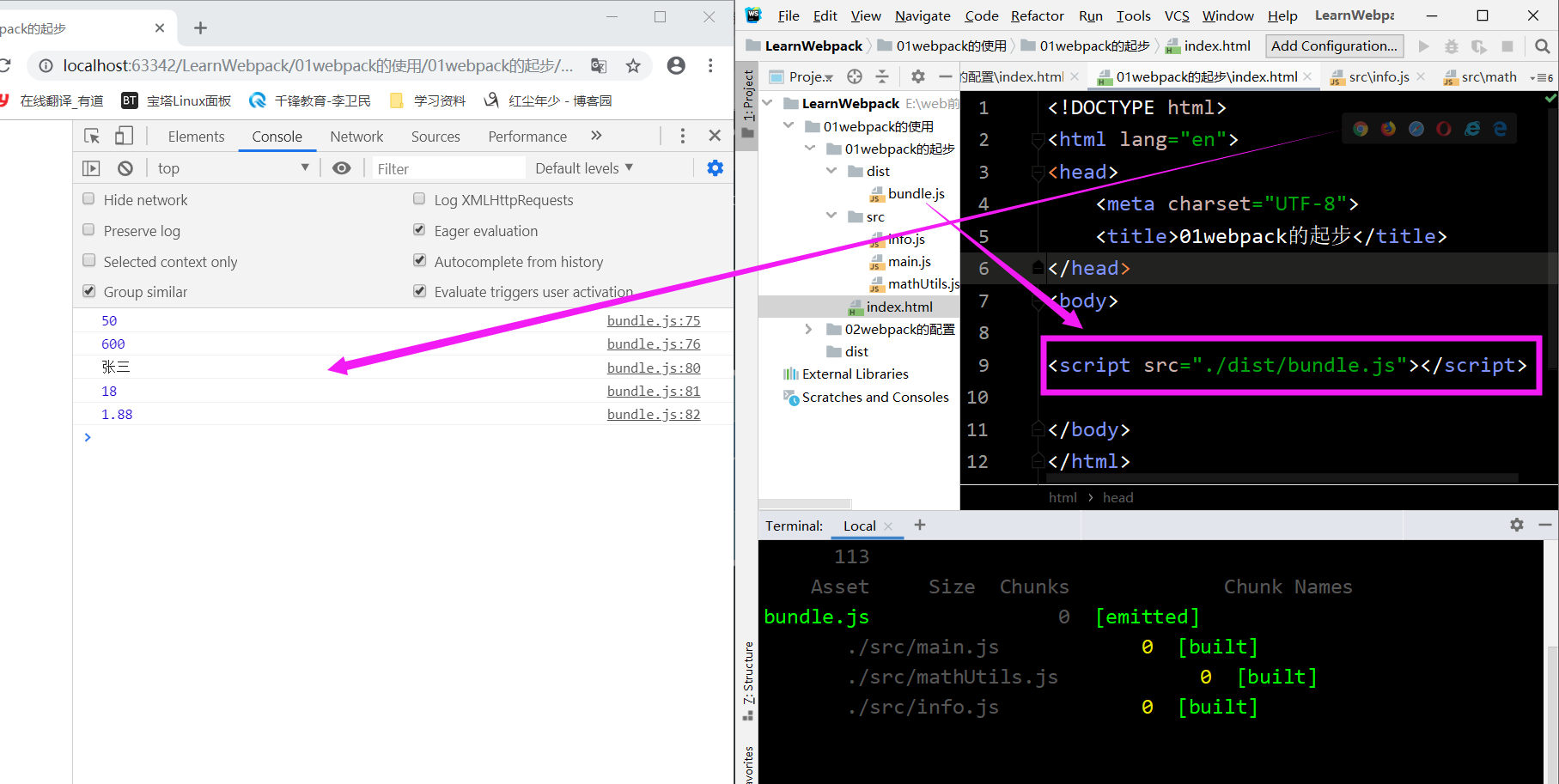Open the Default levels dropdown
Screen dimensions: 1559x784
coord(584,168)
